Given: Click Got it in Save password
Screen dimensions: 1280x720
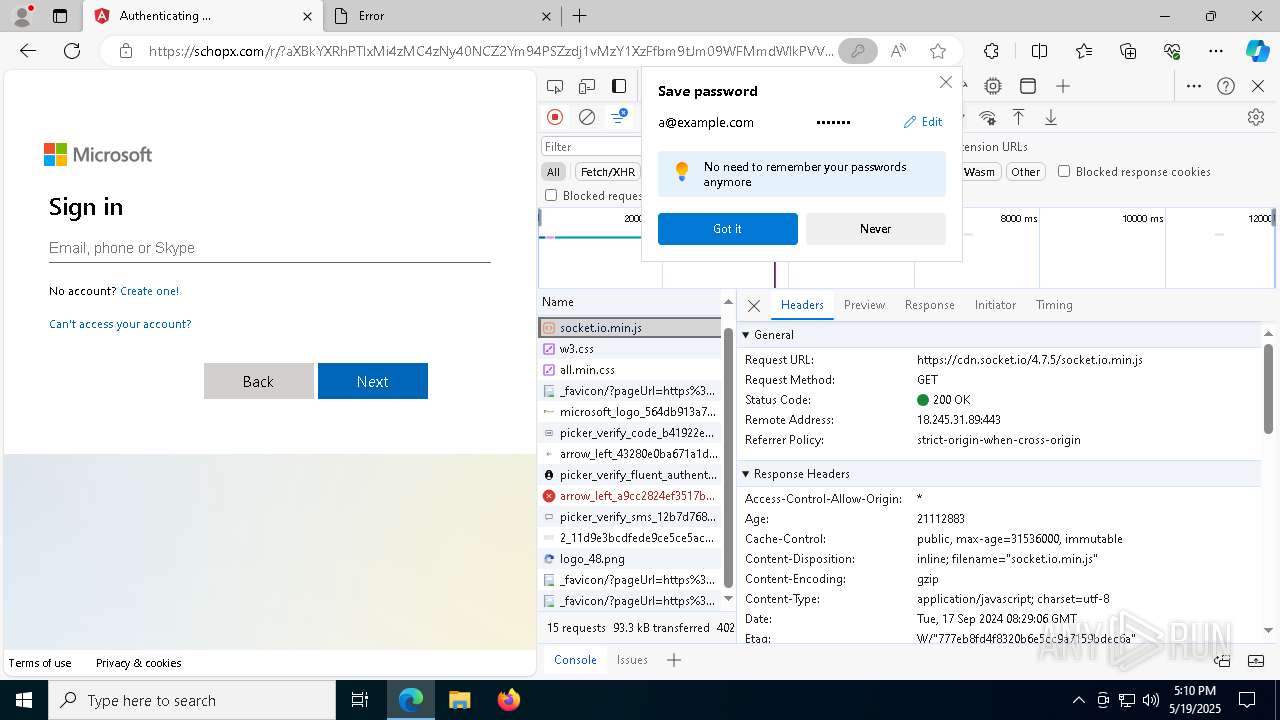Looking at the screenshot, I should point(728,229).
